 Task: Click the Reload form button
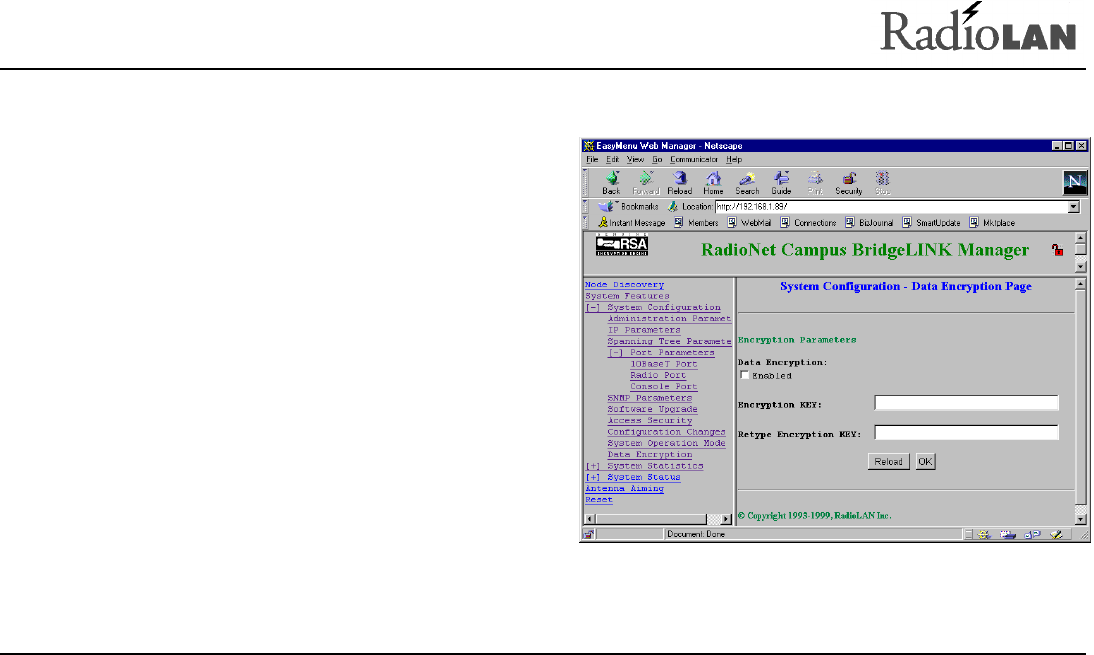(x=888, y=462)
